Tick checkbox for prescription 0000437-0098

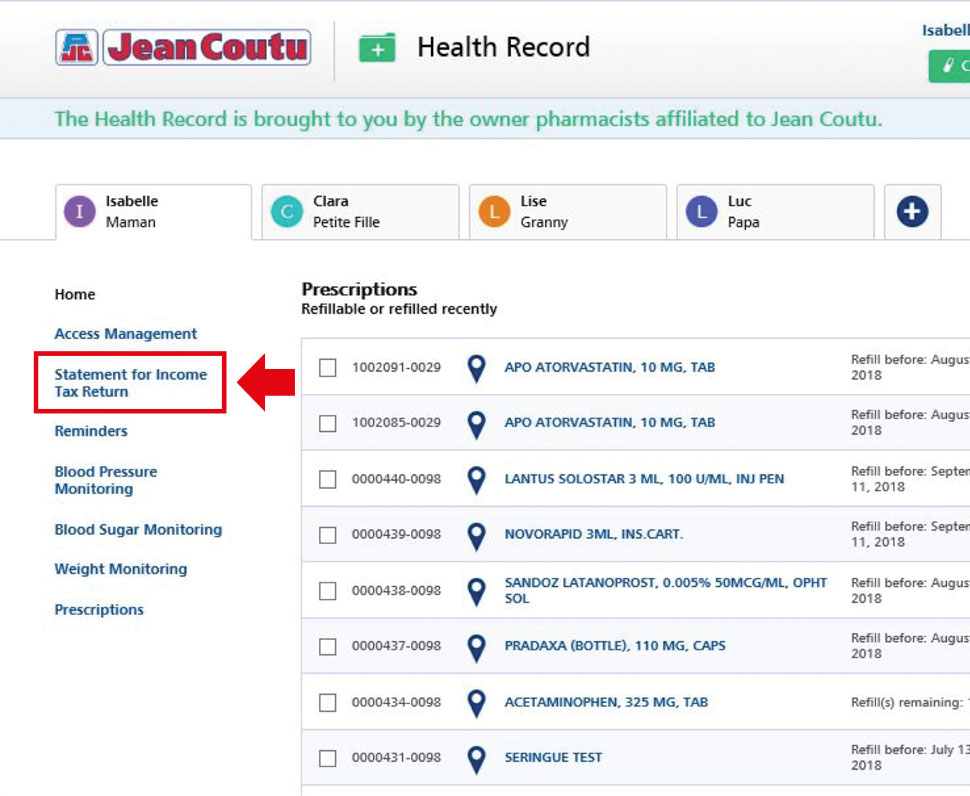[x=328, y=647]
